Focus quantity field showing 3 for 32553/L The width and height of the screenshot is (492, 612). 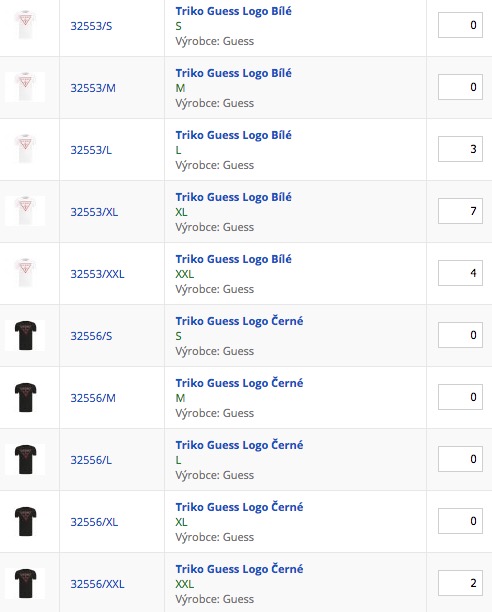click(x=460, y=149)
